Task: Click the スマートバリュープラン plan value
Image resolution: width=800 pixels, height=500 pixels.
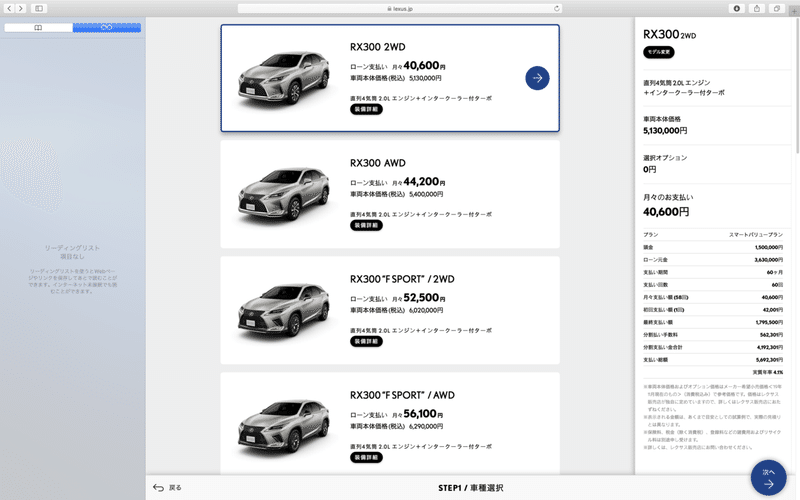Action: pos(756,235)
